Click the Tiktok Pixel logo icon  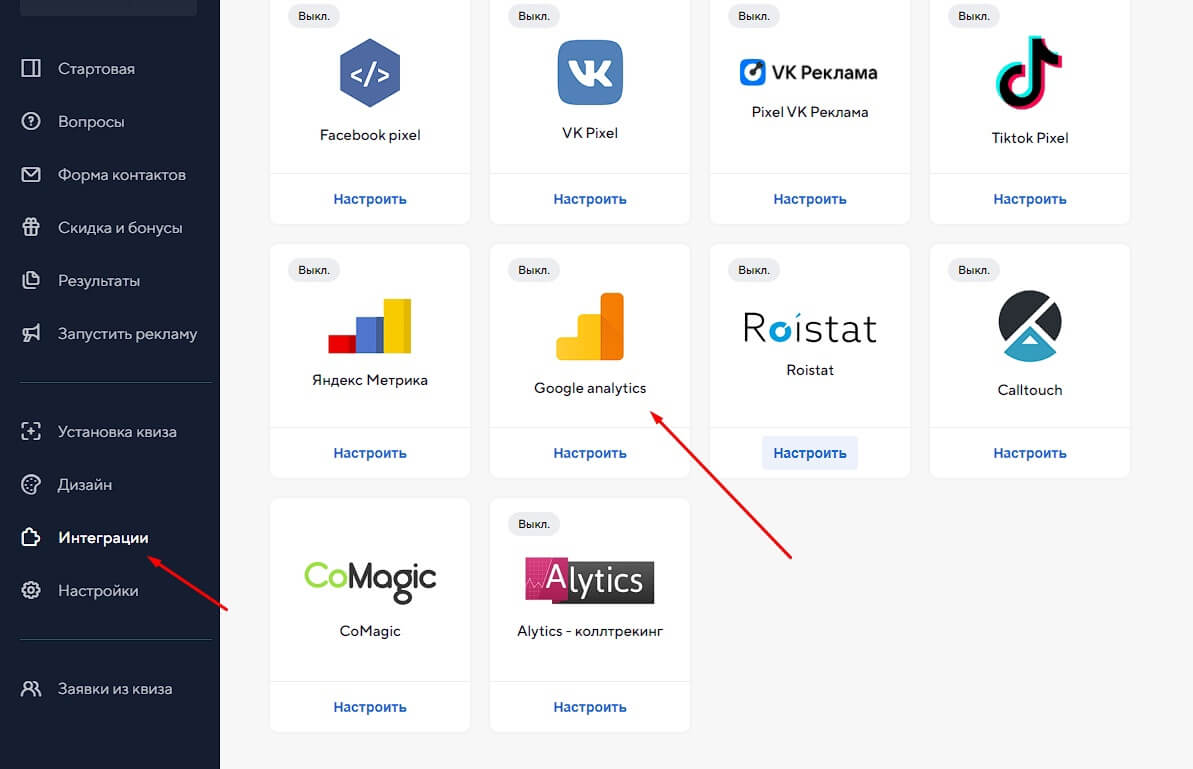pyautogui.click(x=1029, y=73)
